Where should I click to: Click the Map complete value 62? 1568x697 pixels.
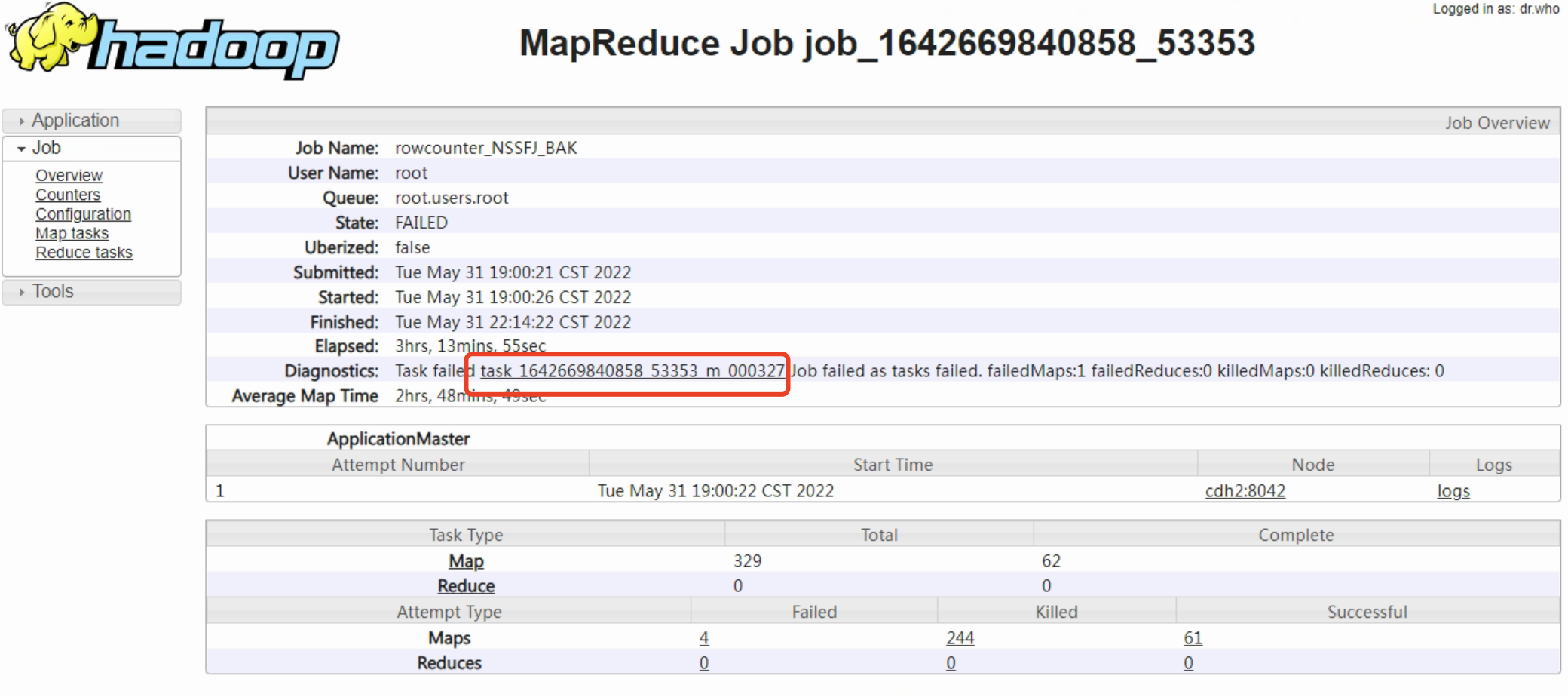1051,561
